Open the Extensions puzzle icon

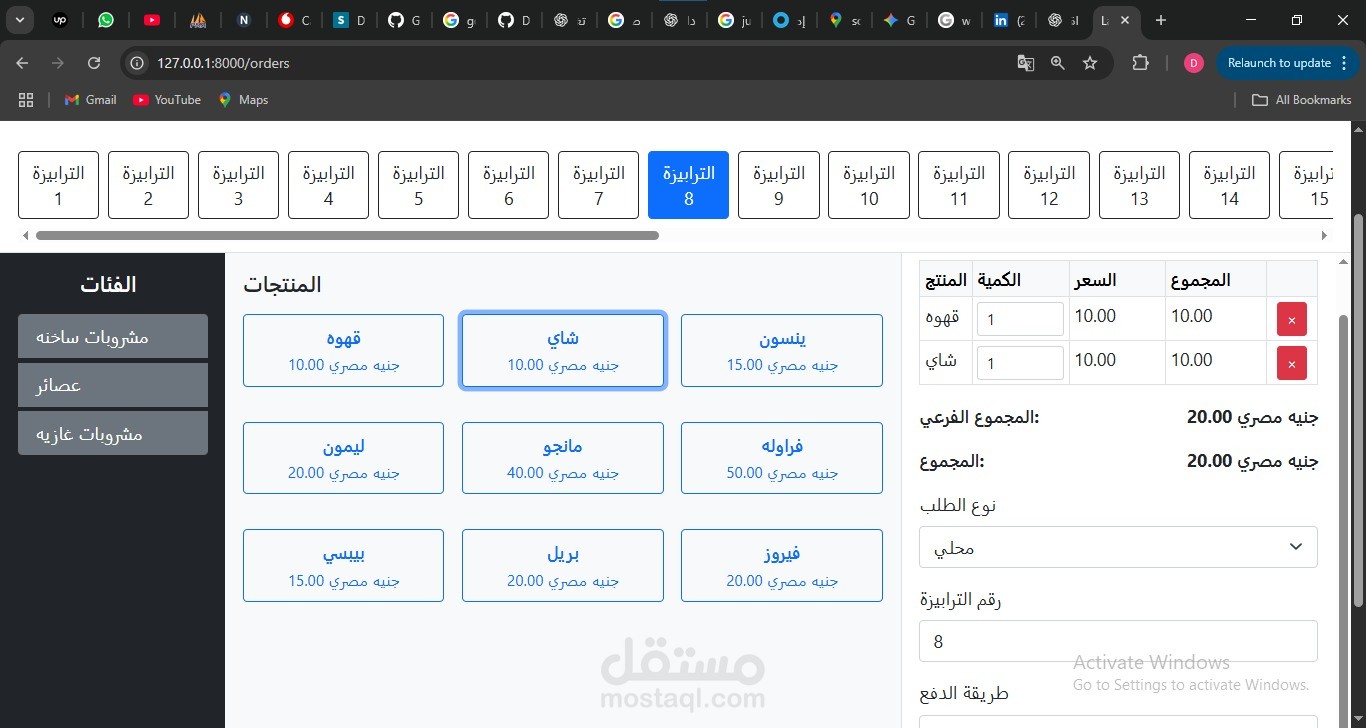point(1140,63)
